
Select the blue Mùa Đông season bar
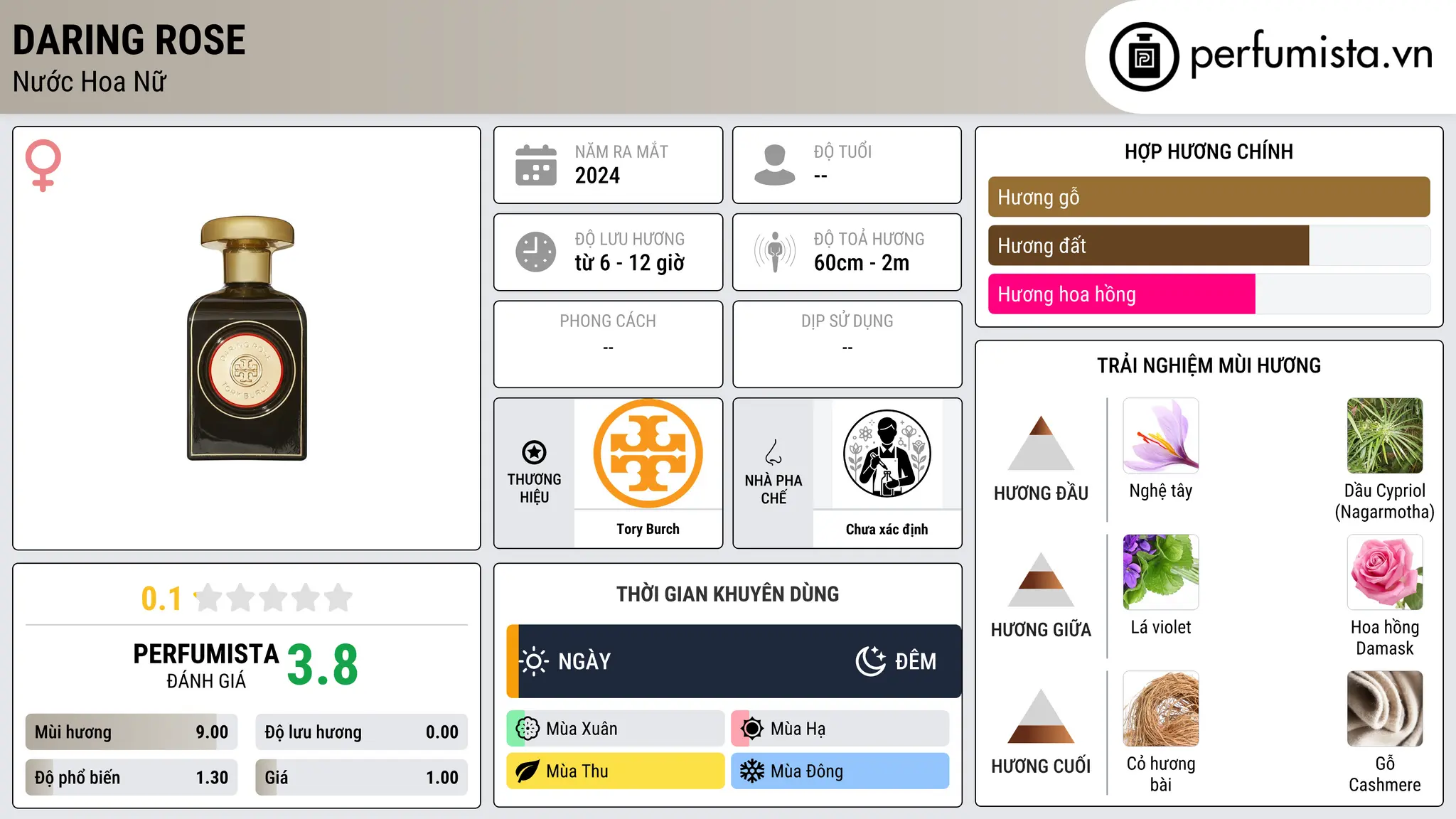(x=840, y=771)
